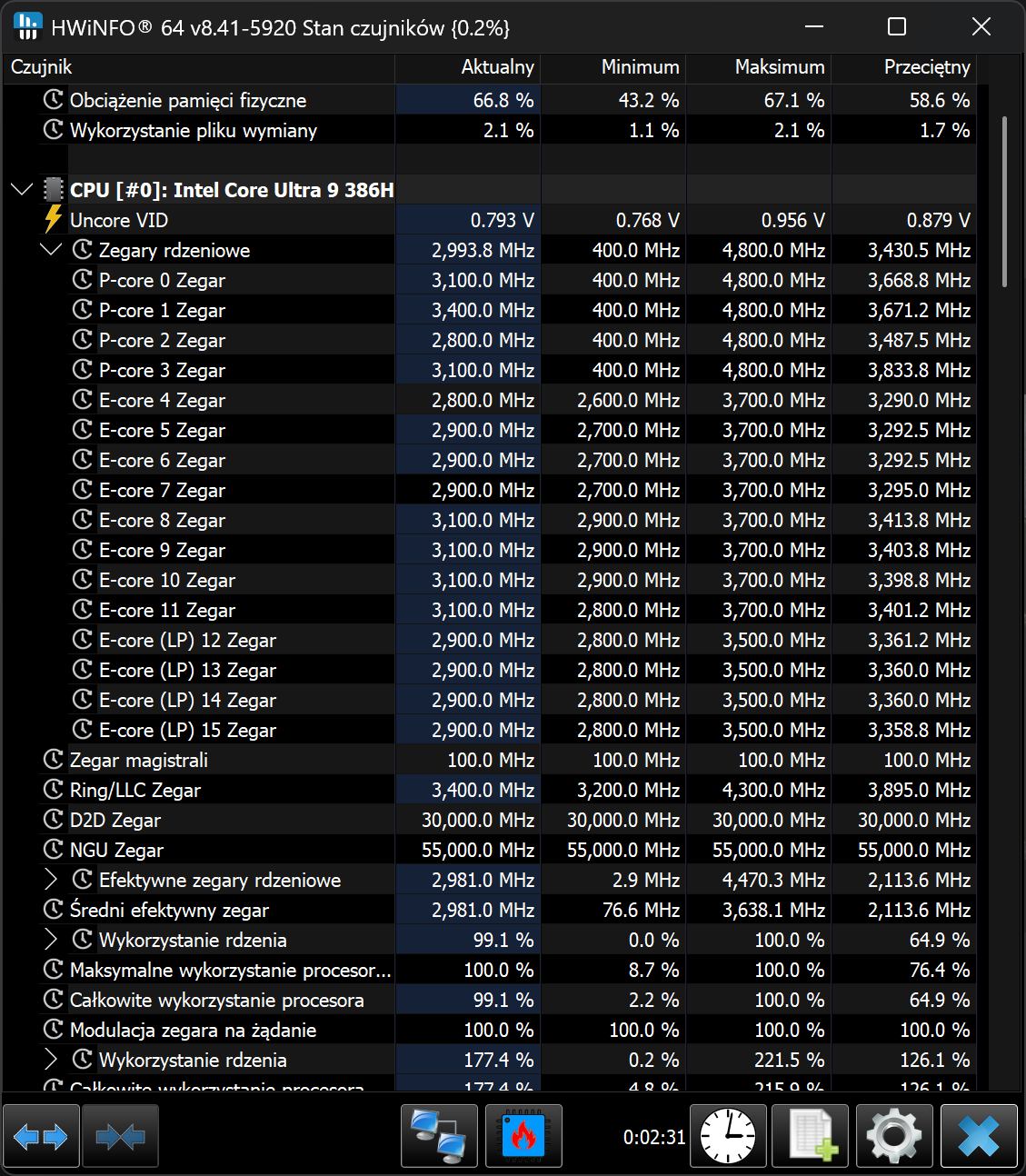Expand the Efektywne zegary rdzeniowe node
1026x1176 pixels.
[51, 880]
